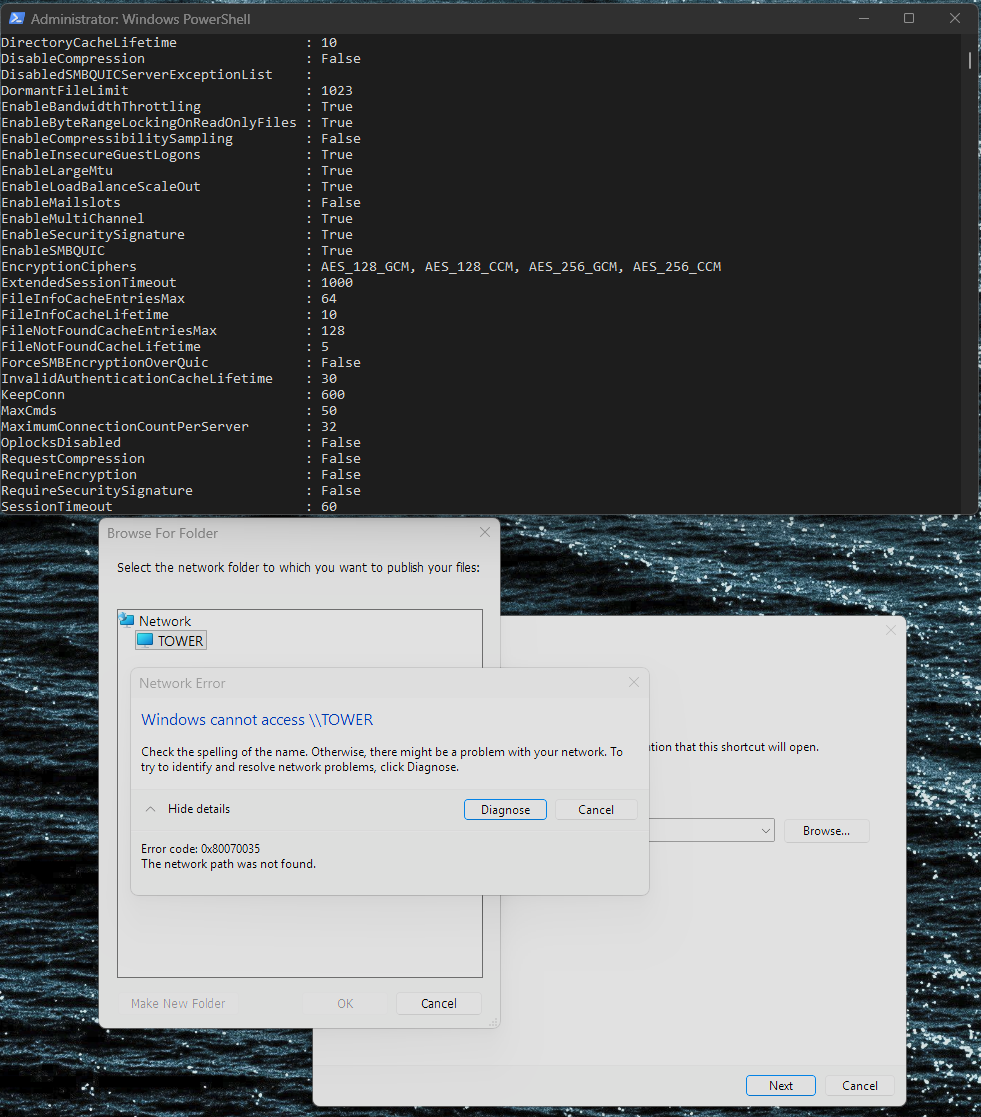Click Next in the shortcut wizard
The height and width of the screenshot is (1117, 981).
[x=781, y=1086]
